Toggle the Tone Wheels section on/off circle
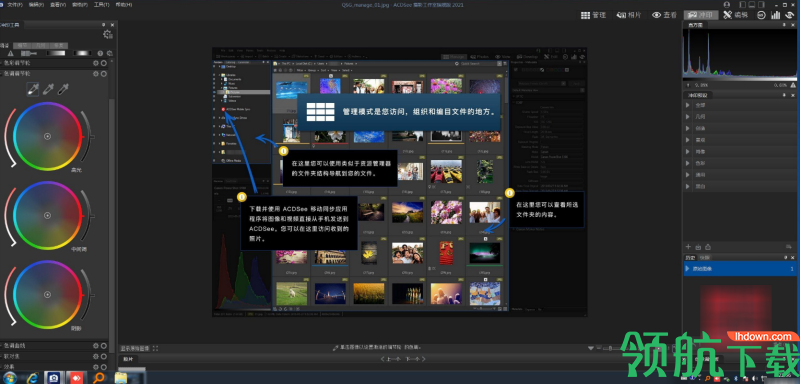 pyautogui.click(x=104, y=73)
